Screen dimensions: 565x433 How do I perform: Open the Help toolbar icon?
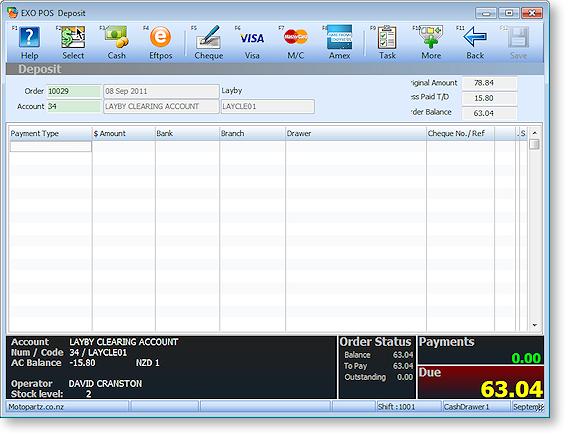[30, 37]
